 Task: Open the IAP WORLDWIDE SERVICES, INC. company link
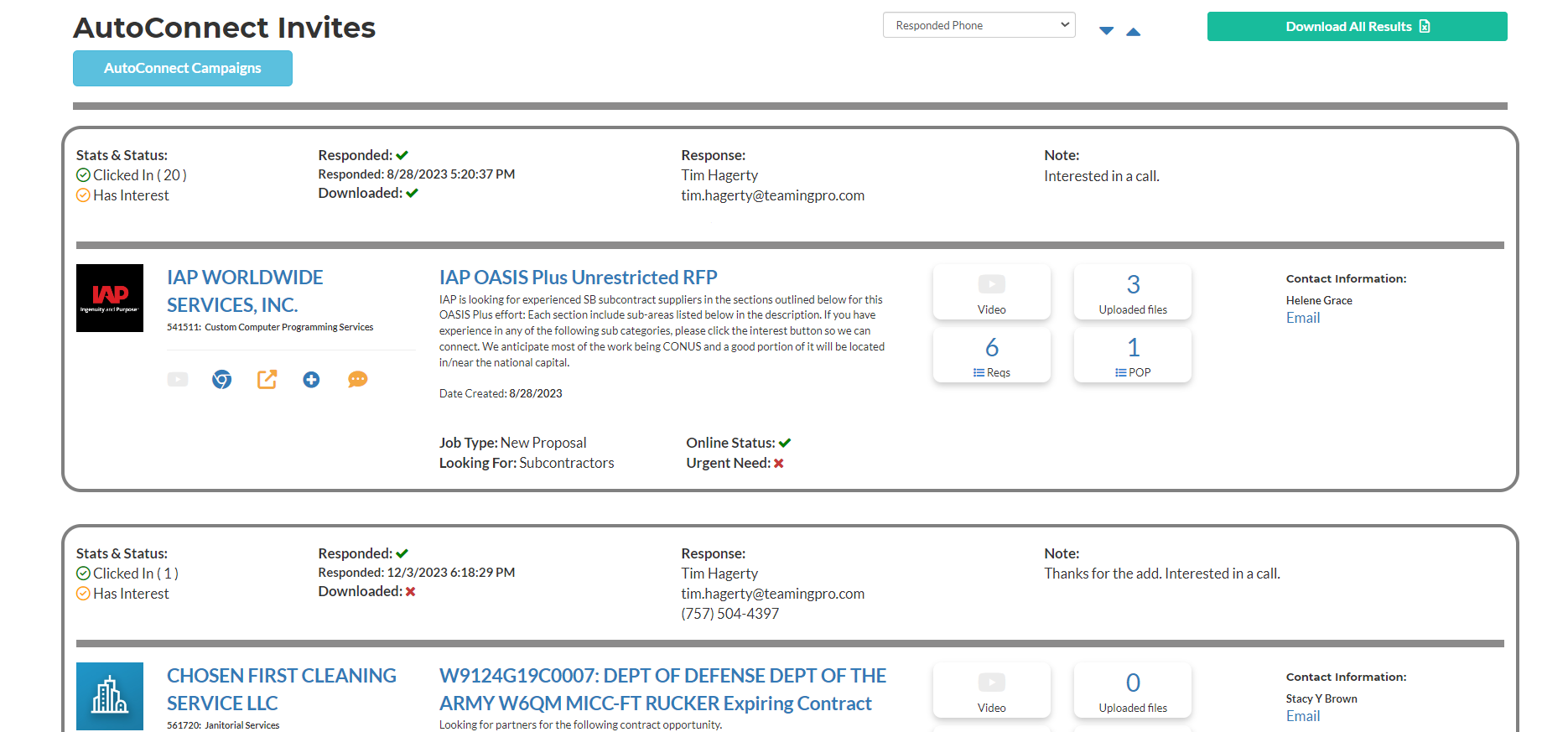click(244, 290)
